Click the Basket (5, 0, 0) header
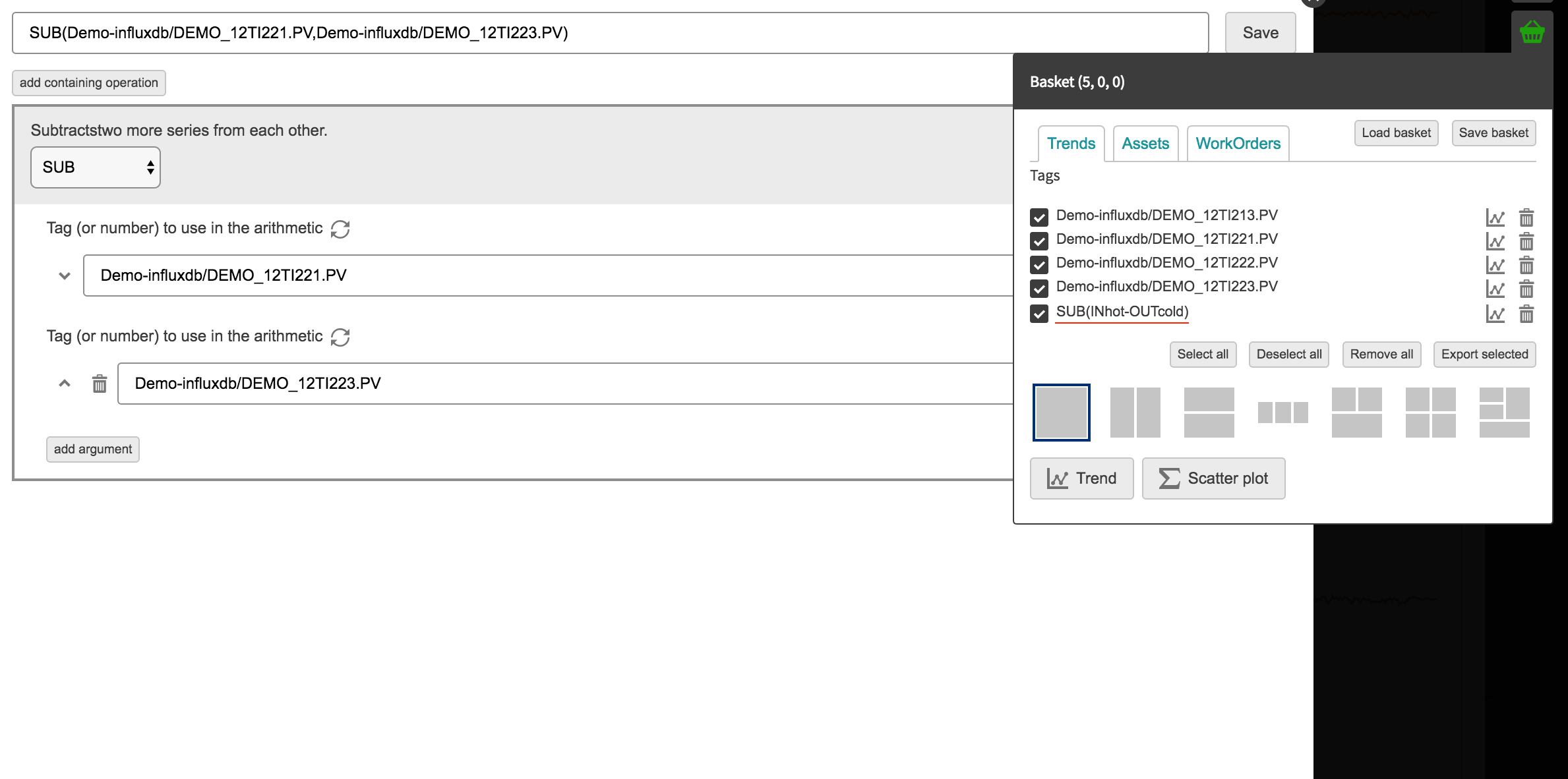Screen dimensions: 1568x779 1077,82
